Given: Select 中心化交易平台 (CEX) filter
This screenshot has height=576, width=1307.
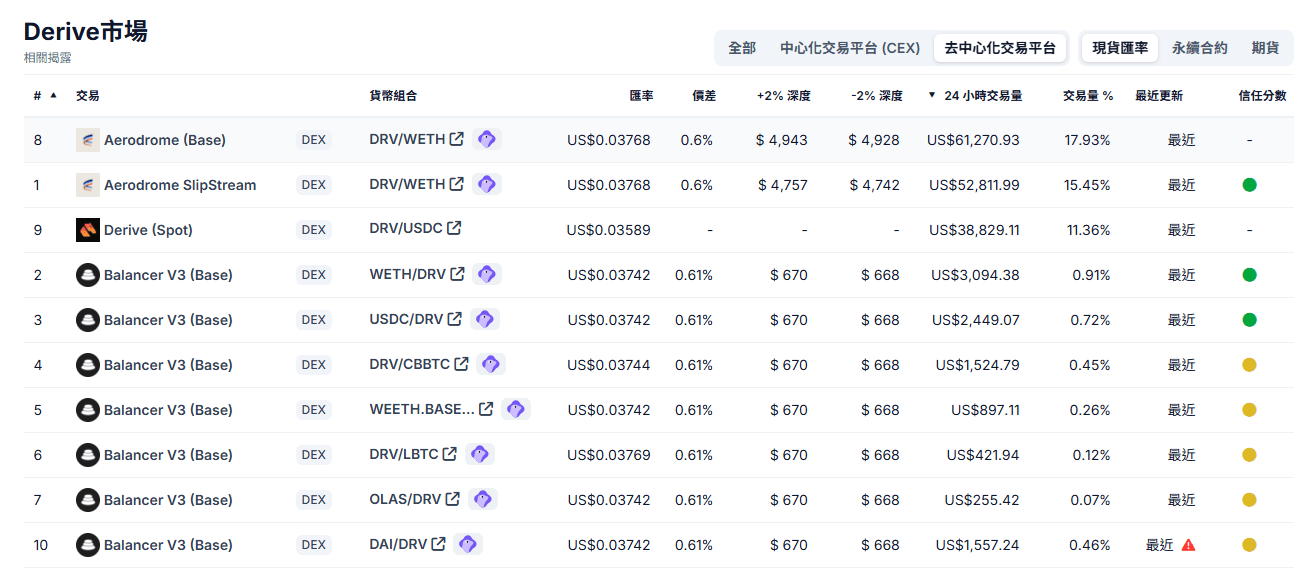Looking at the screenshot, I should tap(849, 48).
